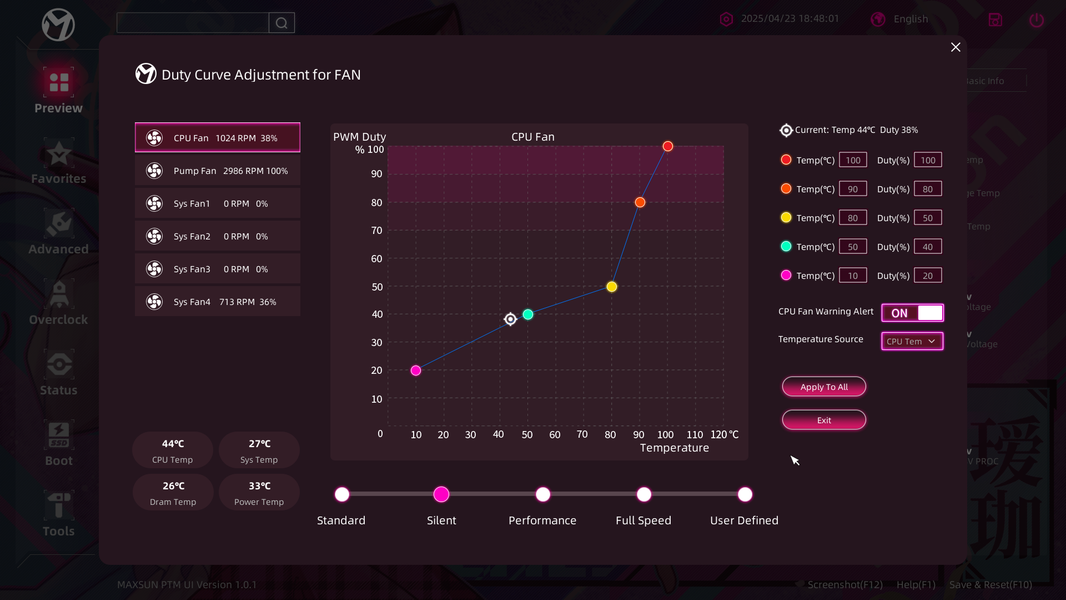Choose the Full Speed preset dot
Viewport: 1066px width, 600px height.
643,495
